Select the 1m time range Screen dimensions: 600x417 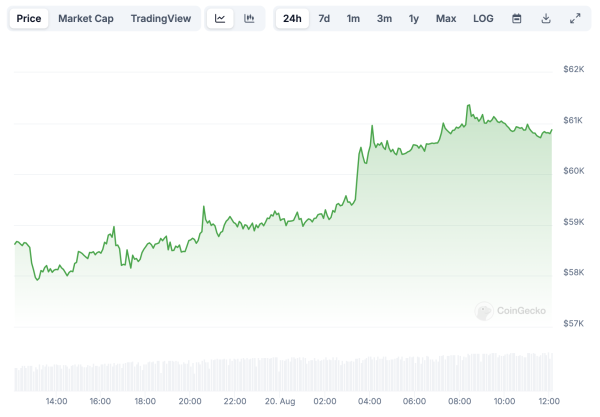(353, 18)
